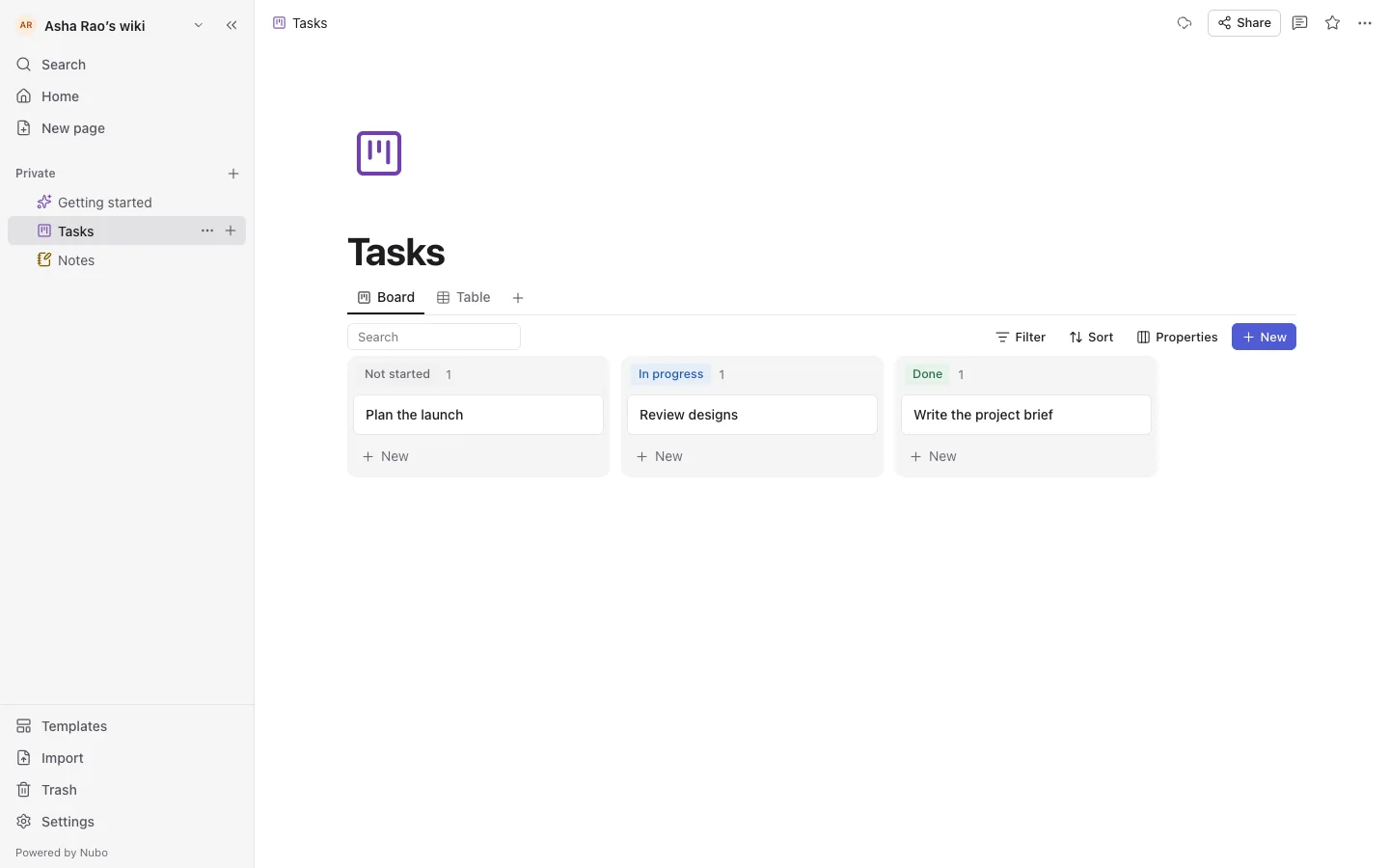Open page options ellipsis in top bar
Screen dimensions: 1389x868
(x=1365, y=23)
